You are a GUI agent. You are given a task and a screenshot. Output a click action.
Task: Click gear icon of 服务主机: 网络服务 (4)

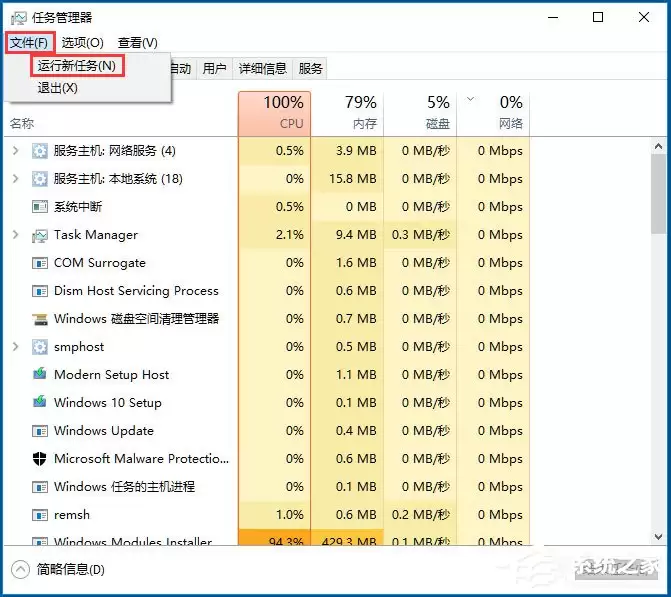40,151
